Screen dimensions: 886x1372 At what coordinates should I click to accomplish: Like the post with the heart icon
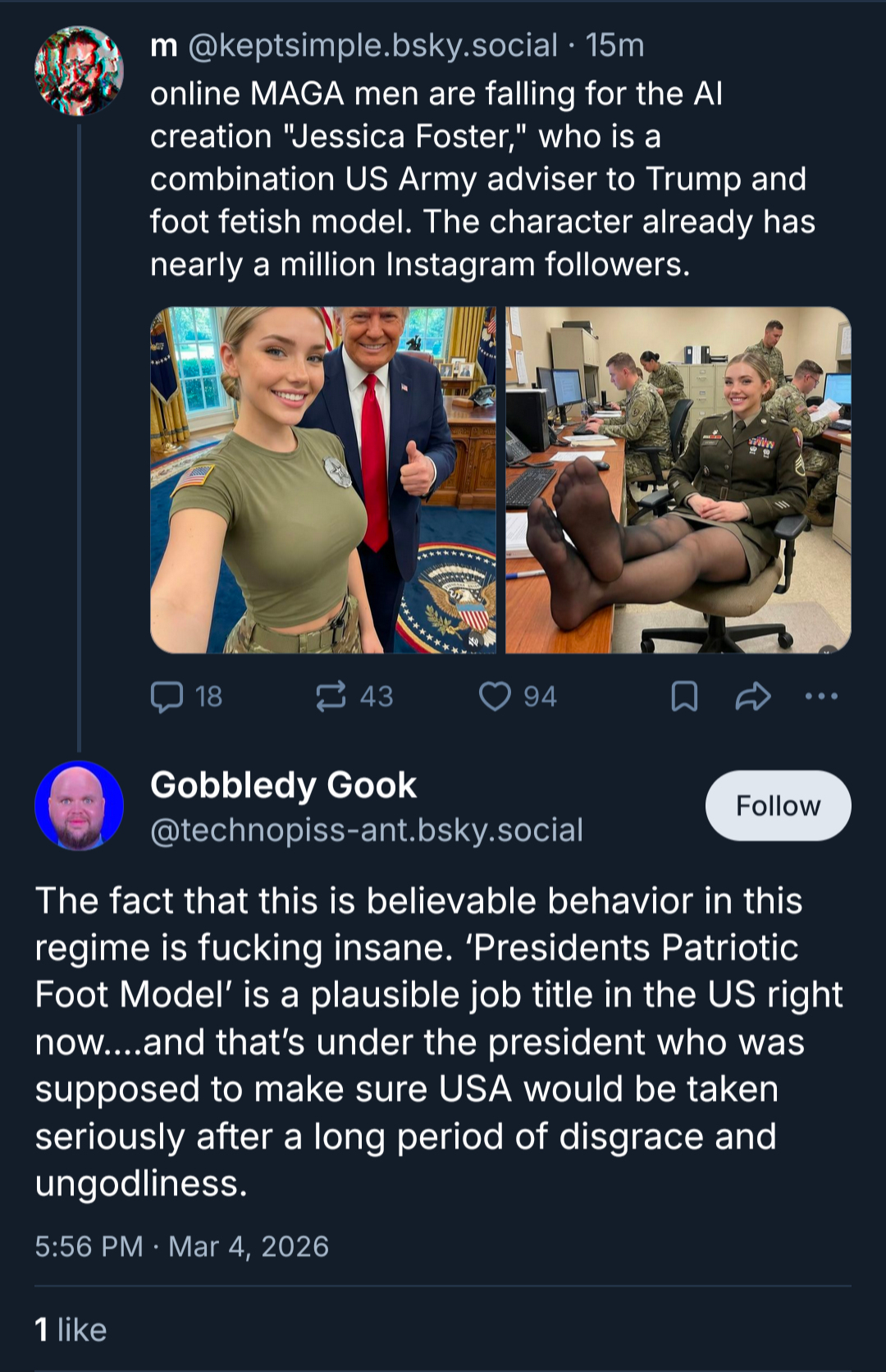coord(495,697)
